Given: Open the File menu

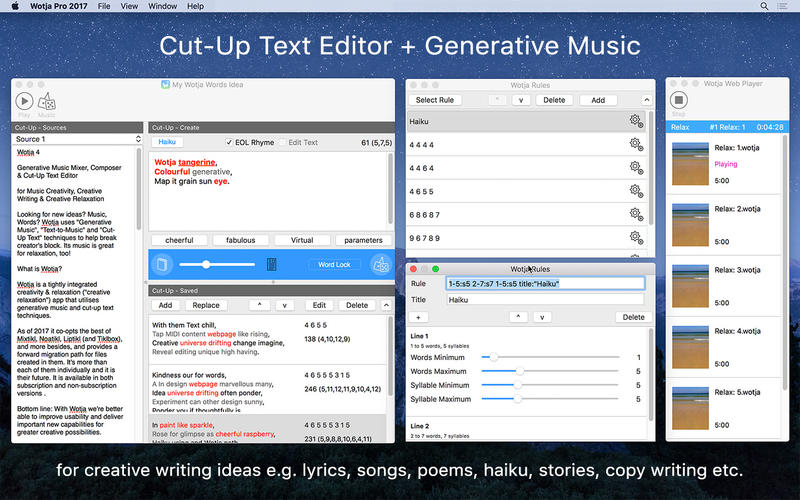Looking at the screenshot, I should [x=104, y=6].
